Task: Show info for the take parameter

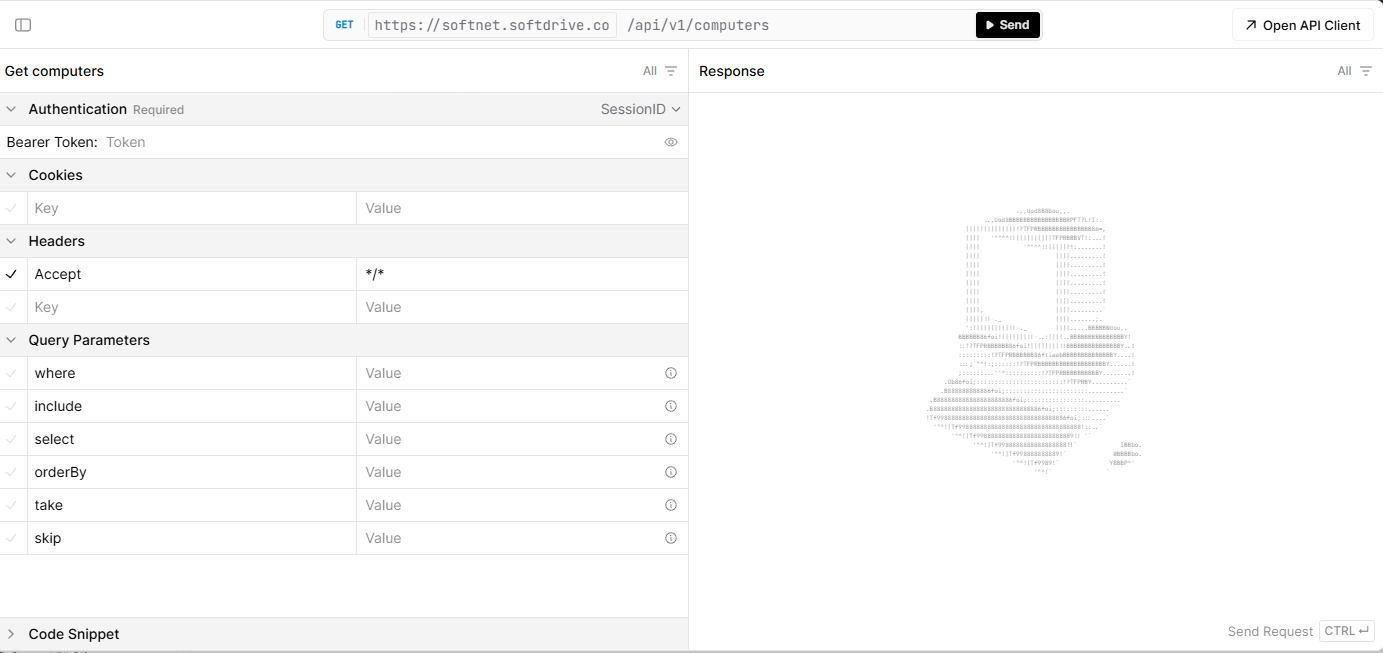Action: tap(671, 505)
